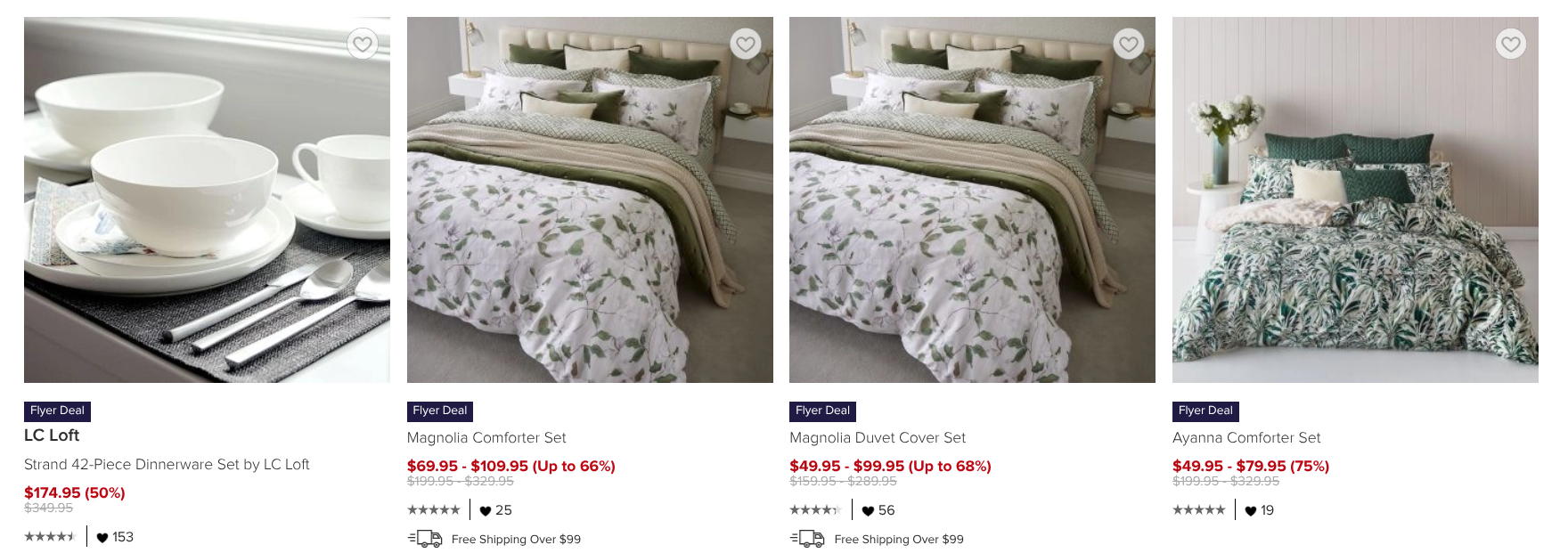Viewport: 1568px width, 553px height.
Task: Open the Magnolia Comforter Set product page
Action: [486, 437]
